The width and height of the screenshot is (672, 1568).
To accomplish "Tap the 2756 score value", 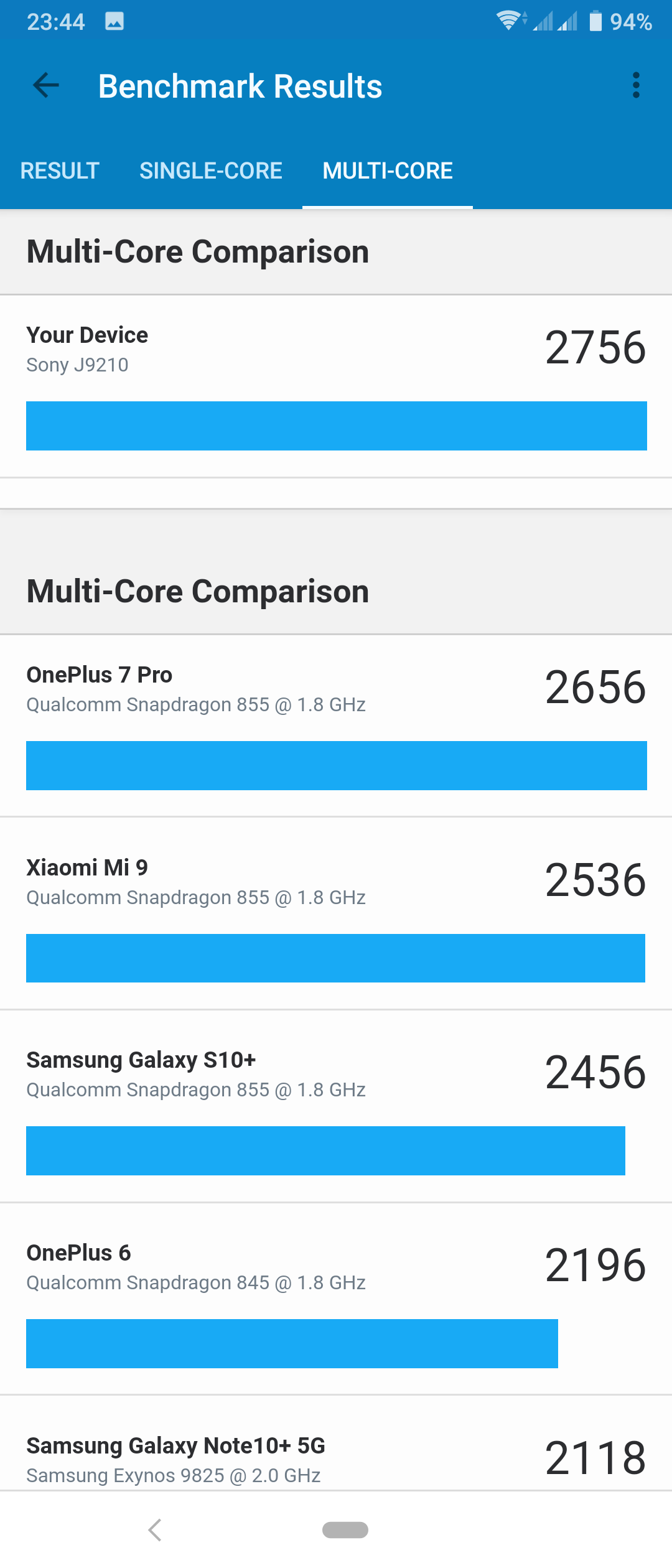I will (595, 347).
